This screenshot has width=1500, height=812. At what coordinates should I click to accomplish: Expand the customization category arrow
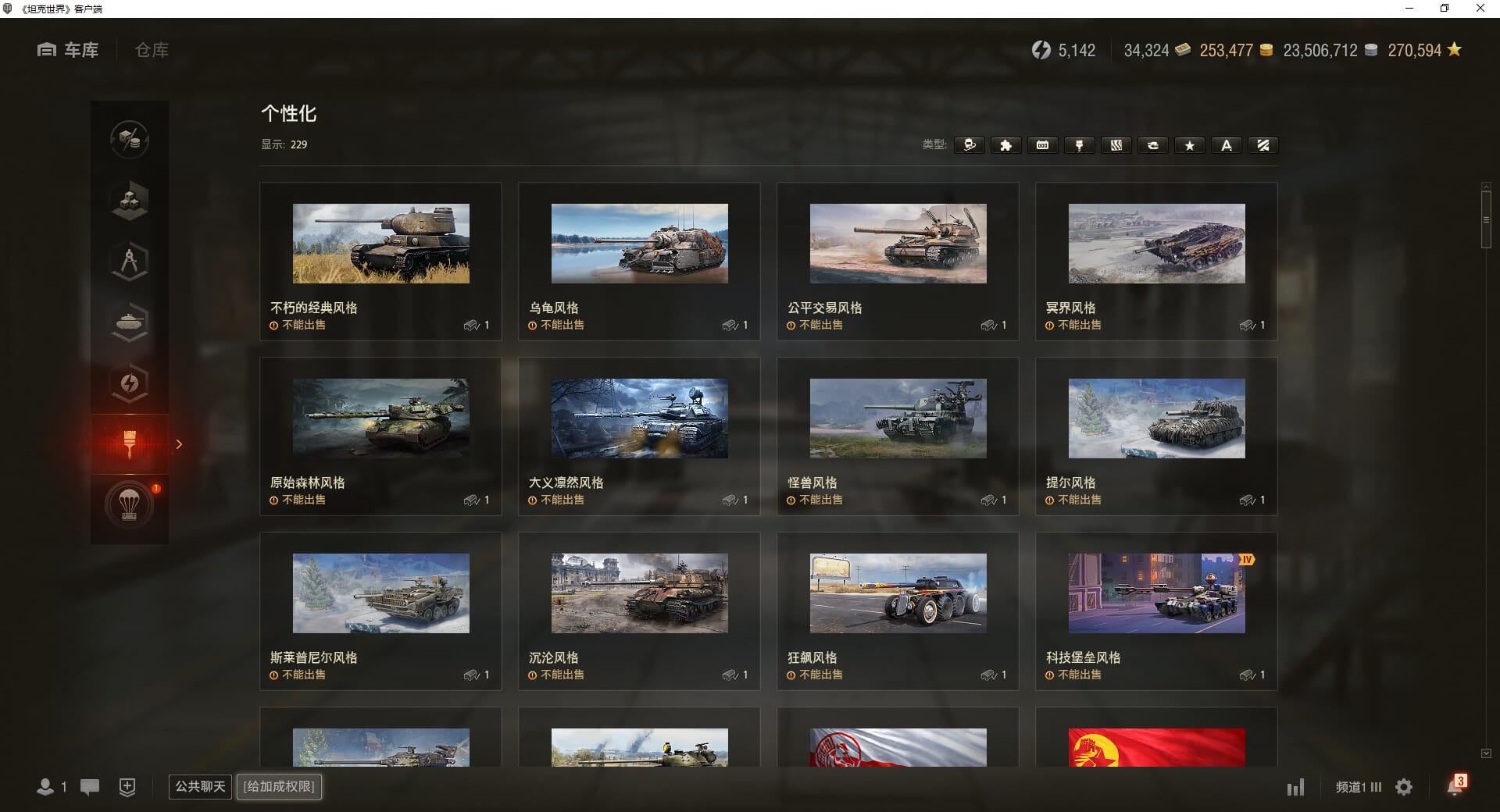pos(179,444)
